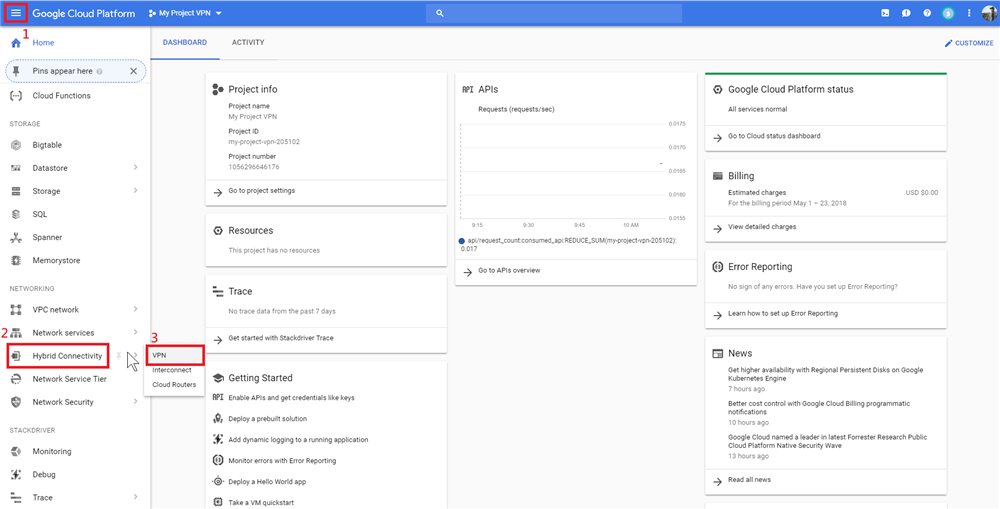
Task: Expand the Datastore submenu chevron
Action: coord(135,168)
